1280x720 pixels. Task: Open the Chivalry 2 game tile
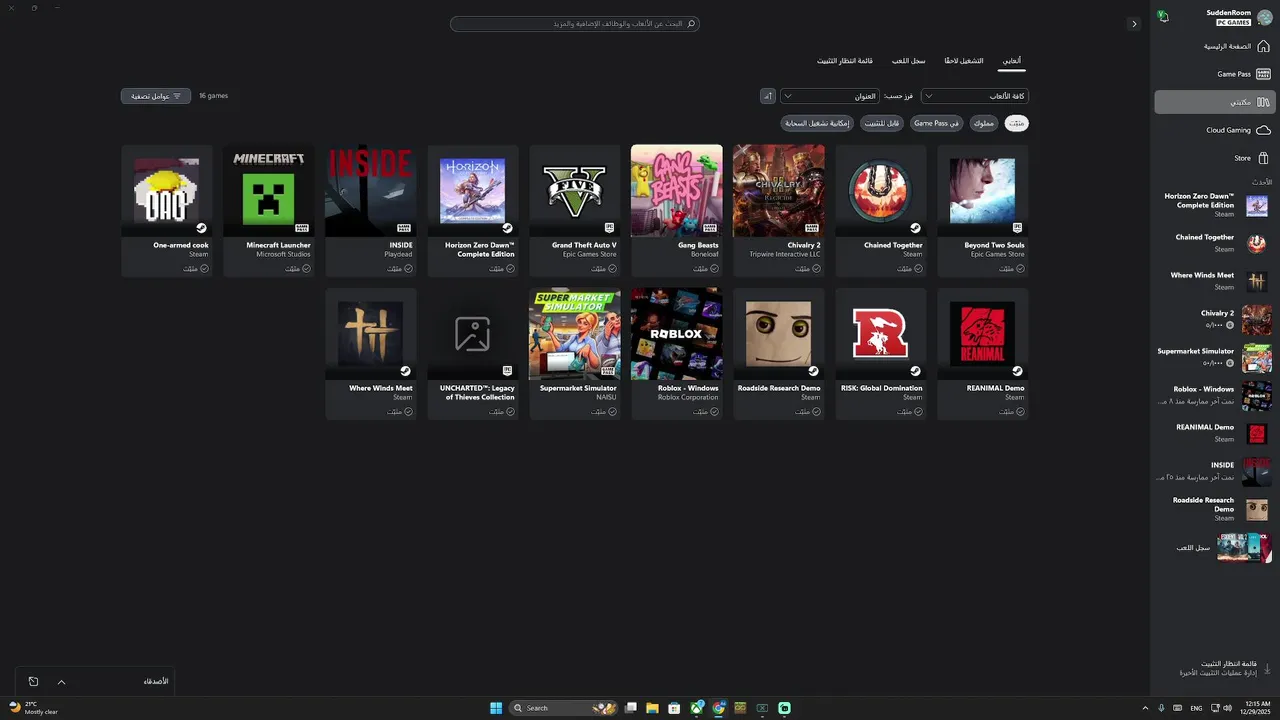779,210
